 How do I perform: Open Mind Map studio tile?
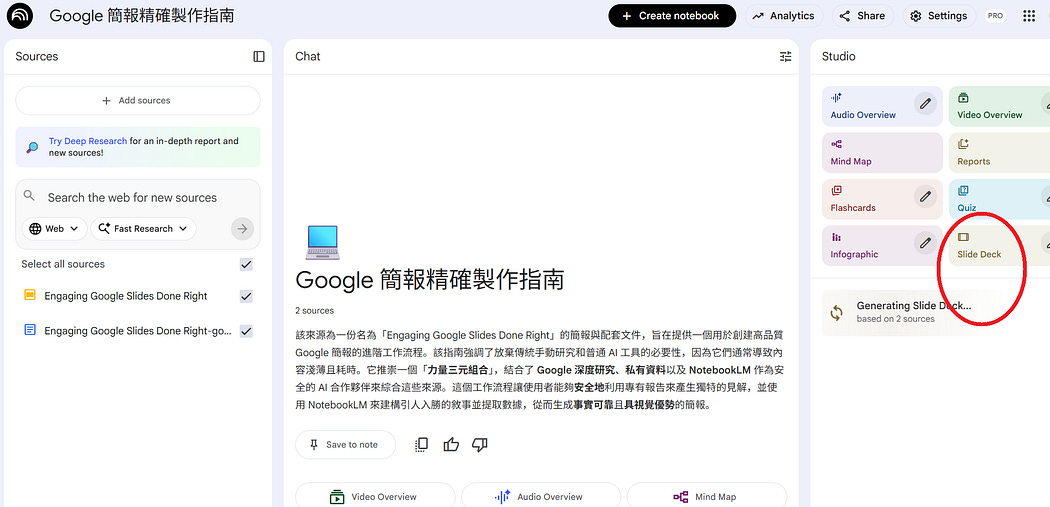point(882,153)
